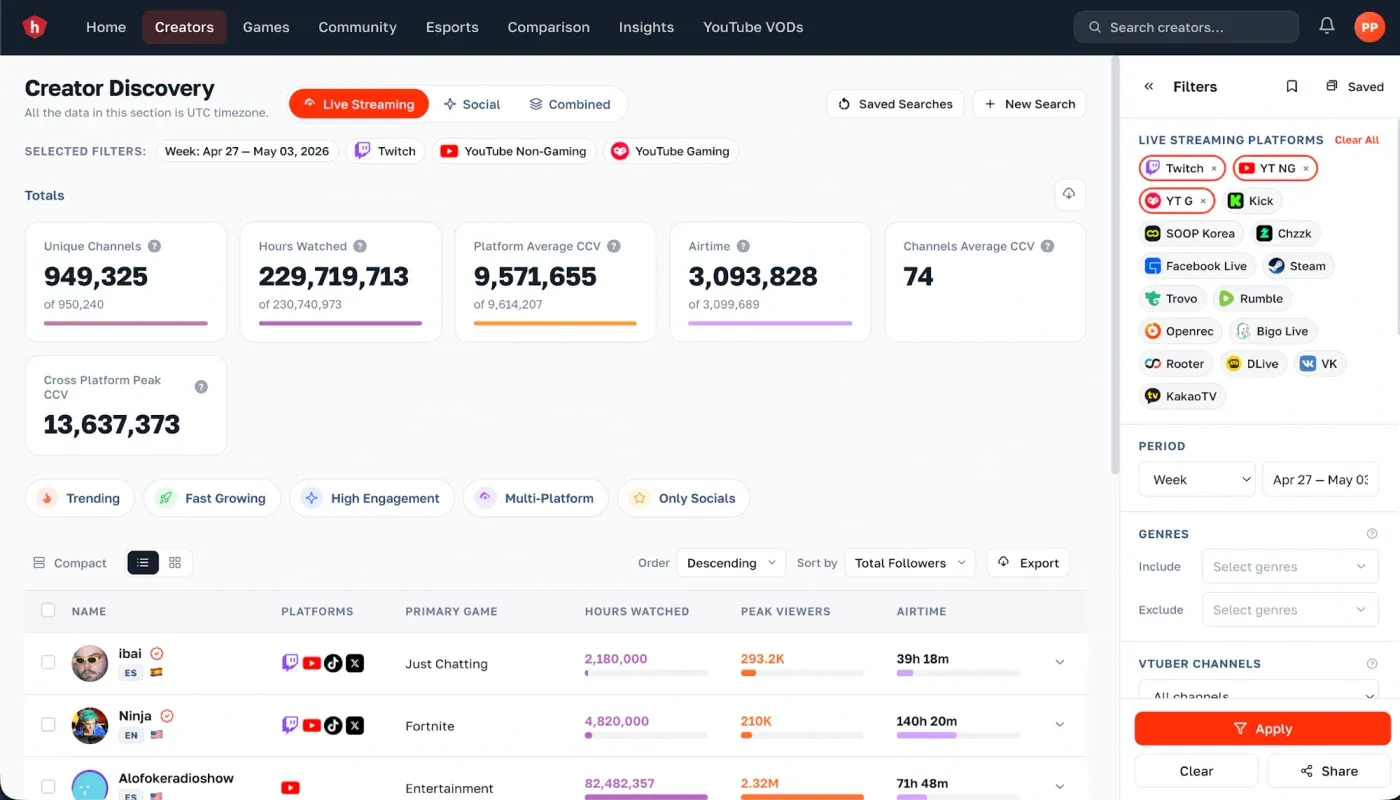This screenshot has width=1400, height=800.
Task: Click the help icon beside VTuber Channels
Action: pos(1372,664)
